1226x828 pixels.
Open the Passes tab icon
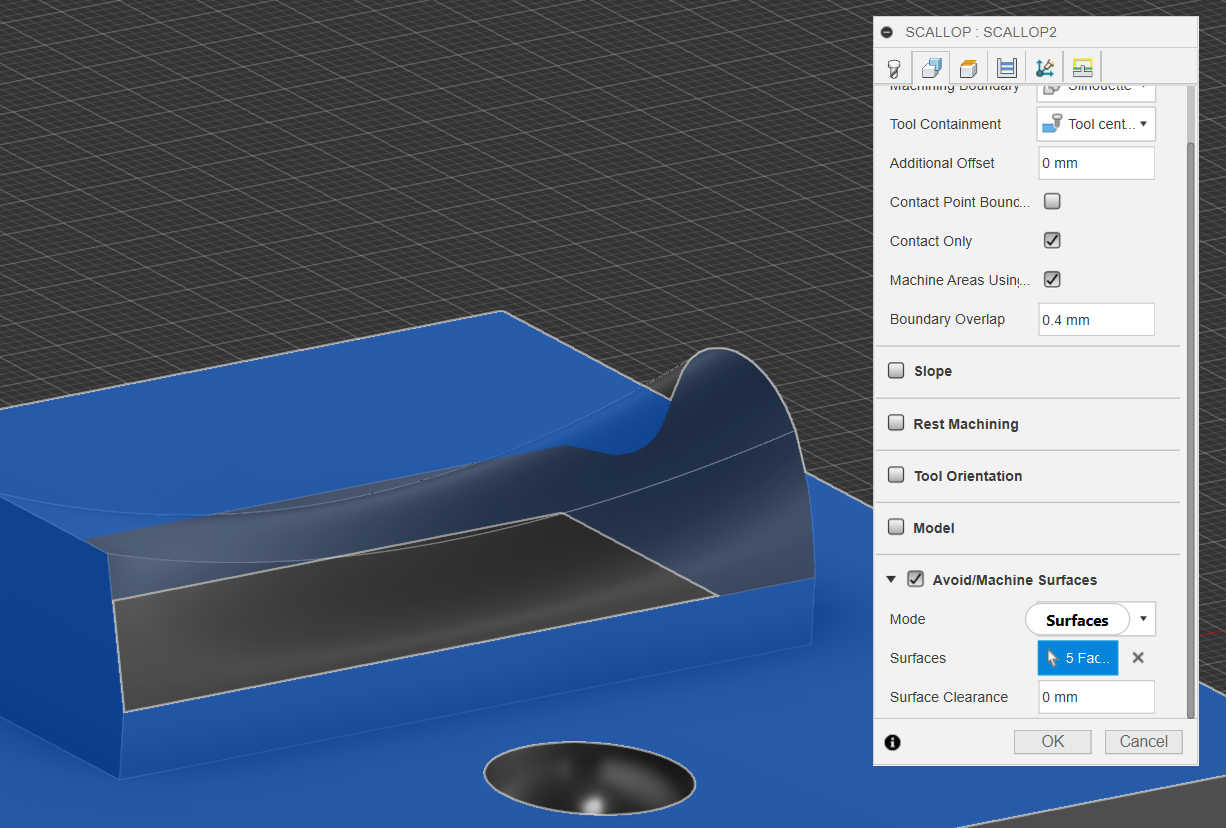click(x=1007, y=68)
